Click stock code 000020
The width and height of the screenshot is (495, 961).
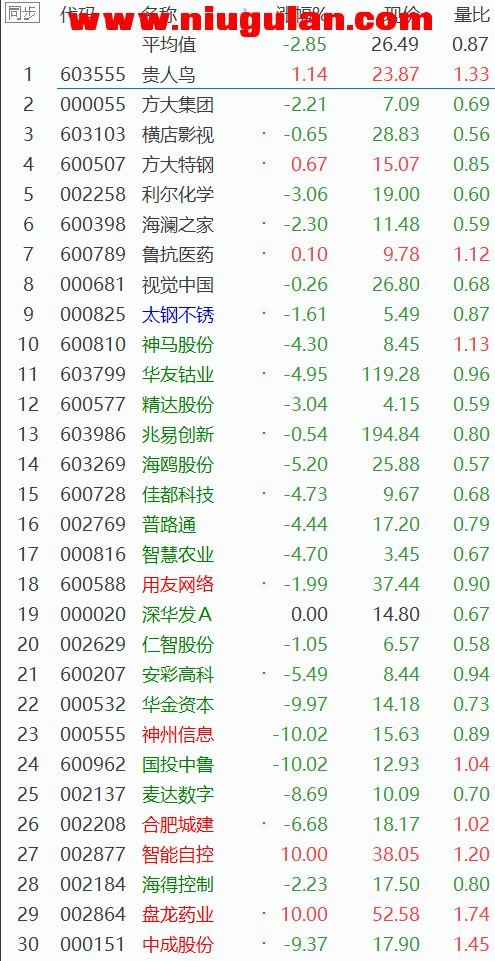[93, 615]
